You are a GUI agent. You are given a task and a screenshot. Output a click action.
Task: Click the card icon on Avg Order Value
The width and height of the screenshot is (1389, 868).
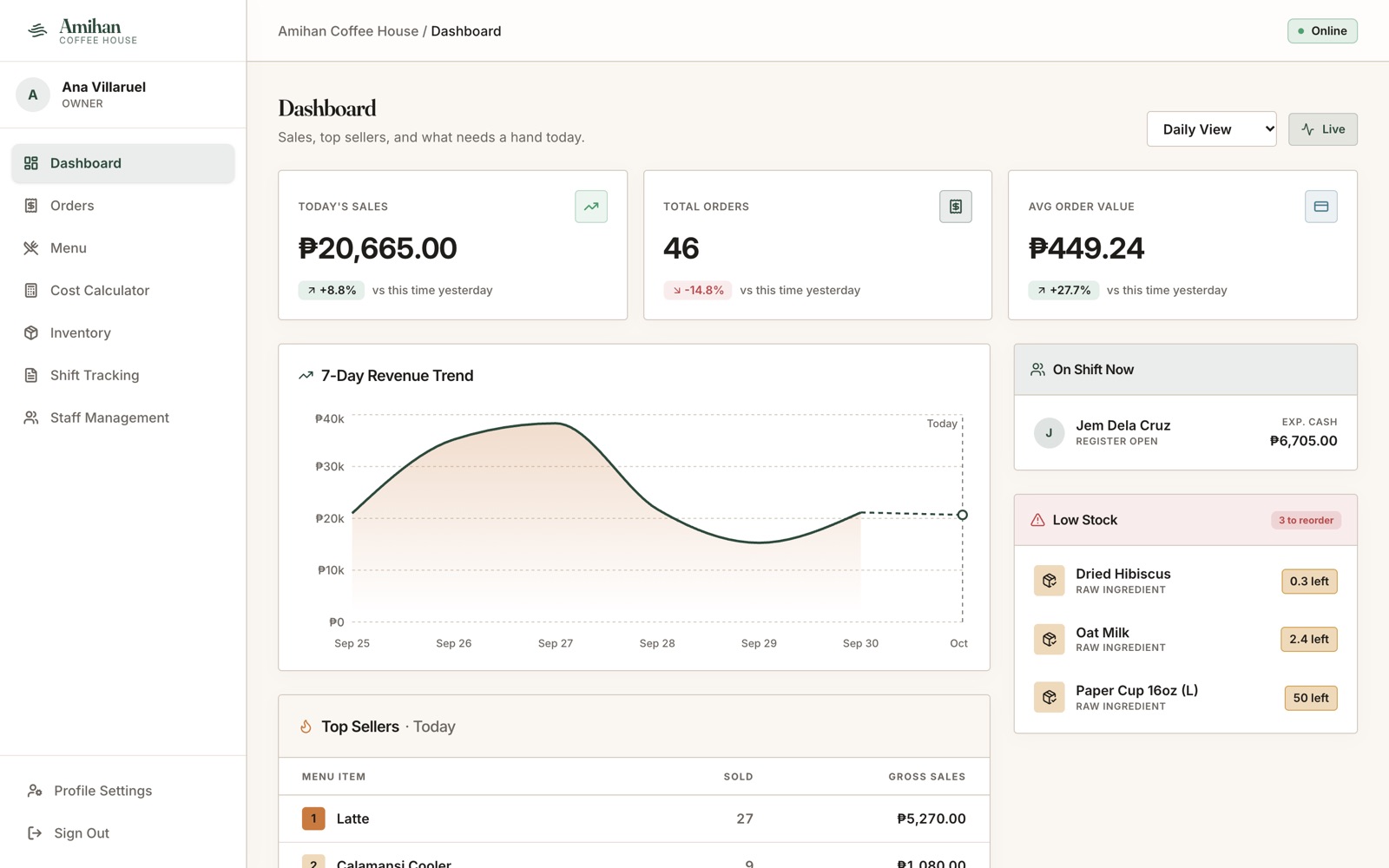click(1321, 207)
